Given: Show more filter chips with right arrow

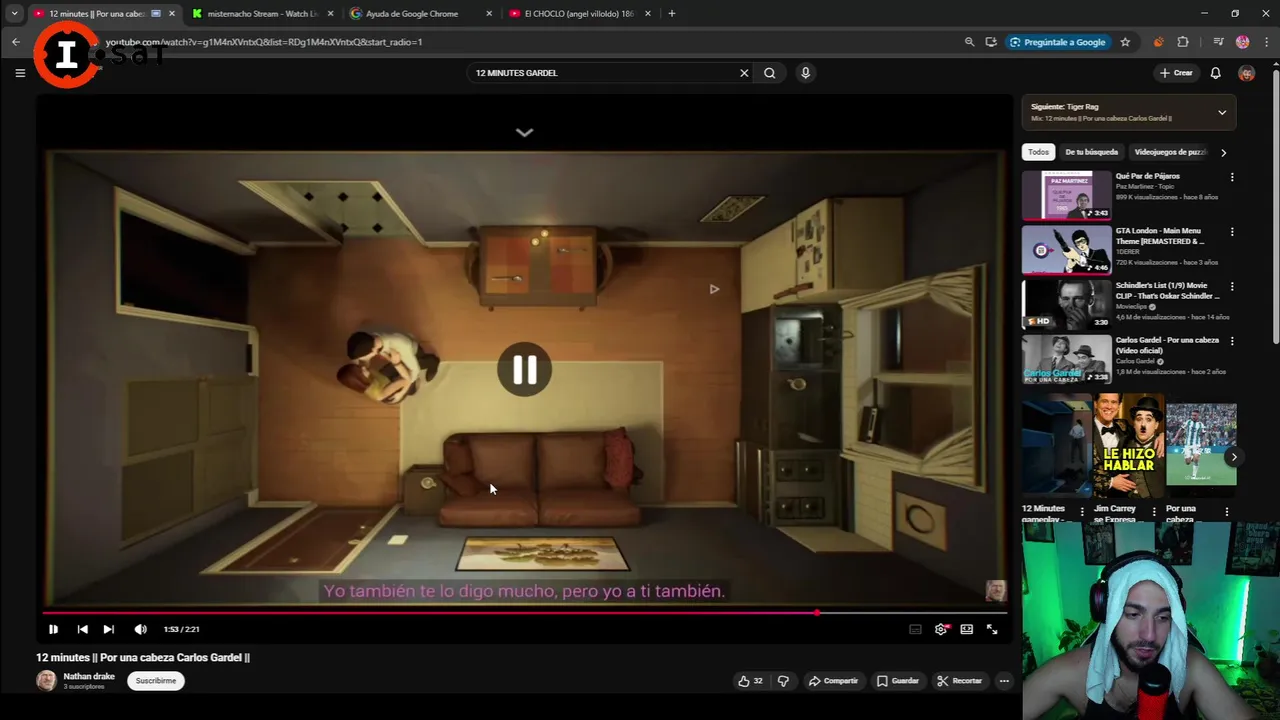Looking at the screenshot, I should point(1223,152).
